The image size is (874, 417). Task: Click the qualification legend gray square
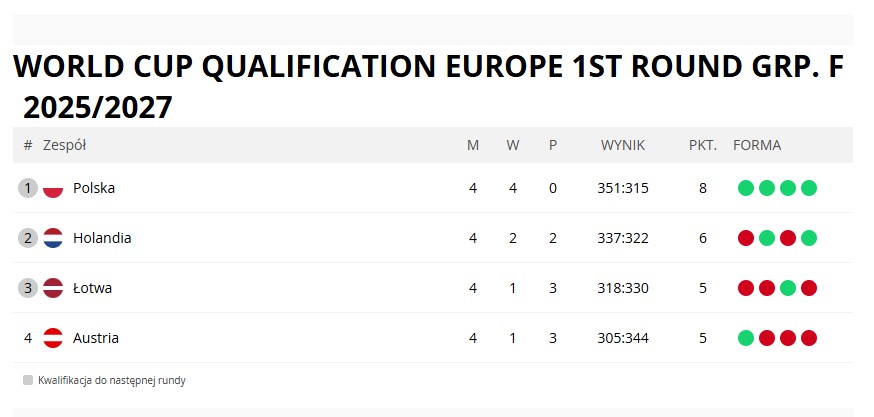[x=28, y=380]
